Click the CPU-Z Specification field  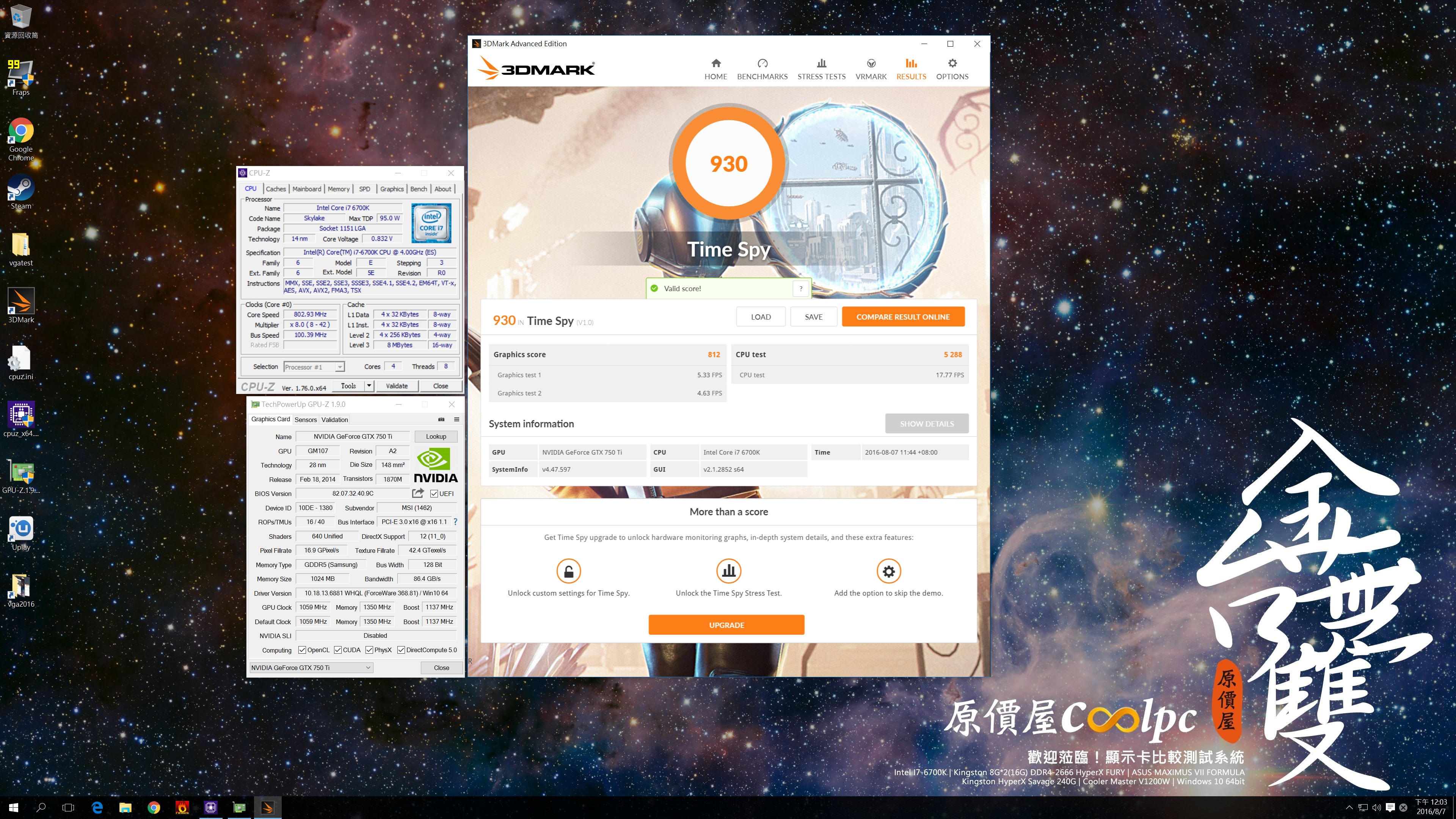point(370,252)
